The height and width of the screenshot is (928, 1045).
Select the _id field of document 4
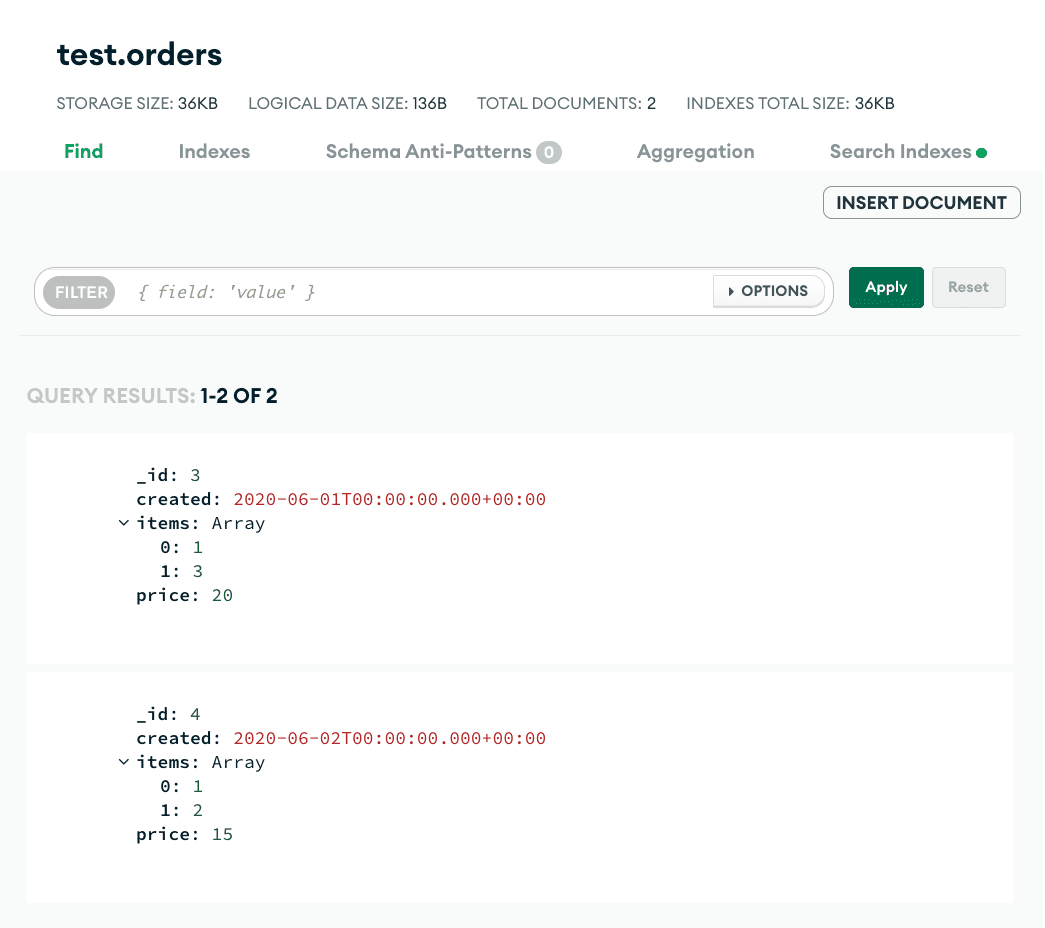157,714
